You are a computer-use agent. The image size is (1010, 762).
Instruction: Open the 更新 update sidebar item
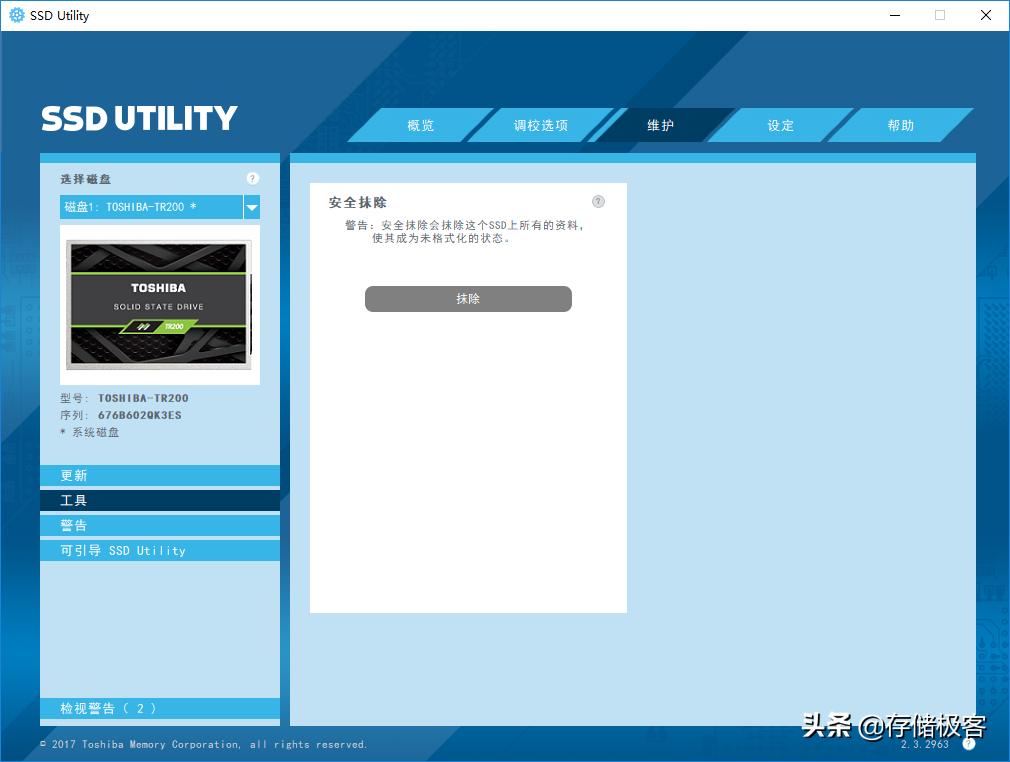click(x=160, y=475)
